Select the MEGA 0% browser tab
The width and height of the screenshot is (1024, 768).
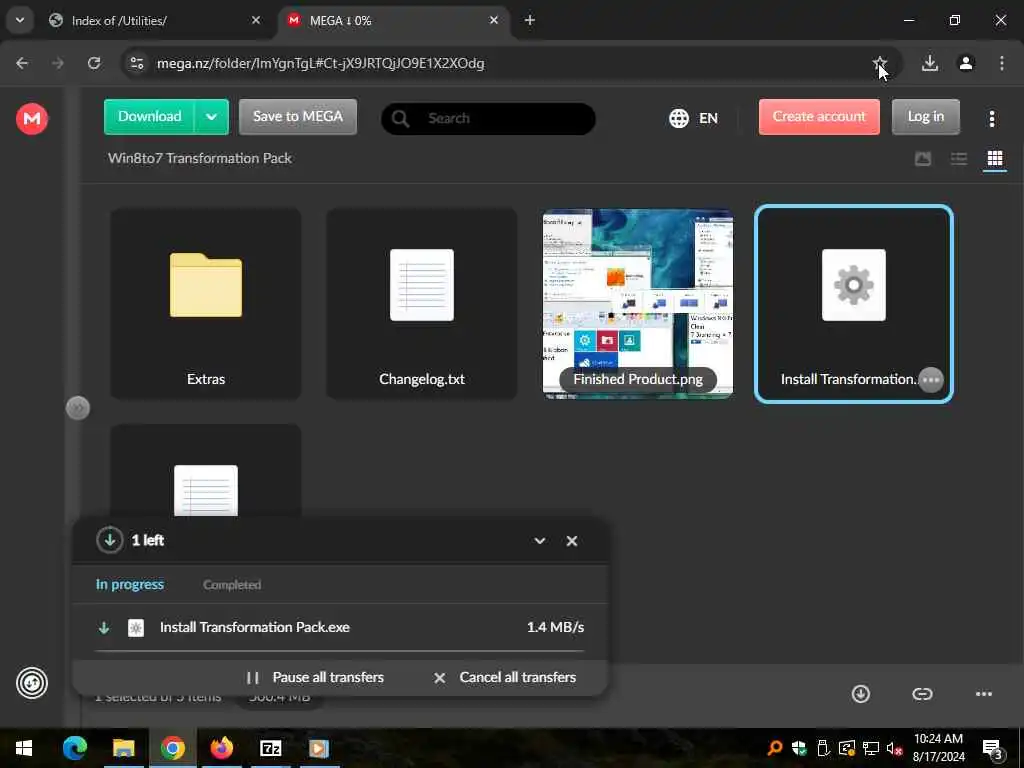point(392,20)
